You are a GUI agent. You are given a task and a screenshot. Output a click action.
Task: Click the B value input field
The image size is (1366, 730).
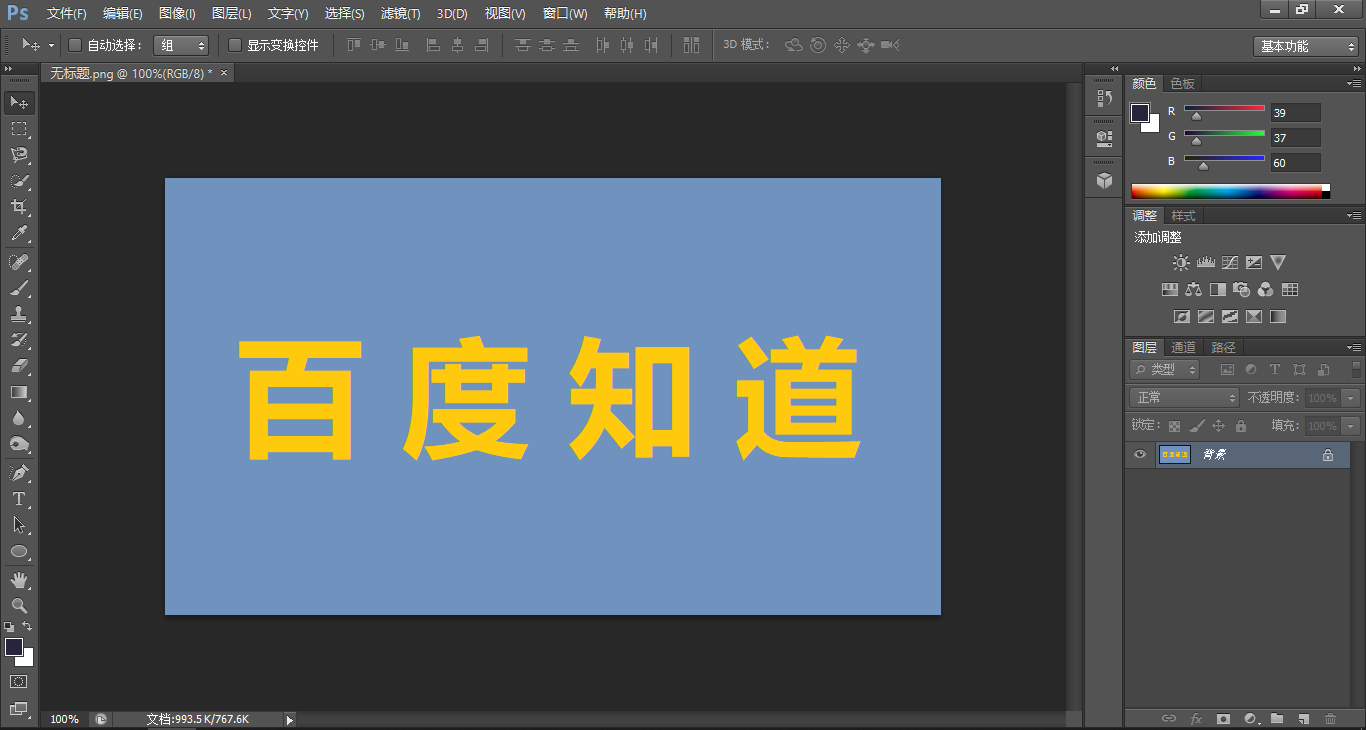(x=1296, y=163)
